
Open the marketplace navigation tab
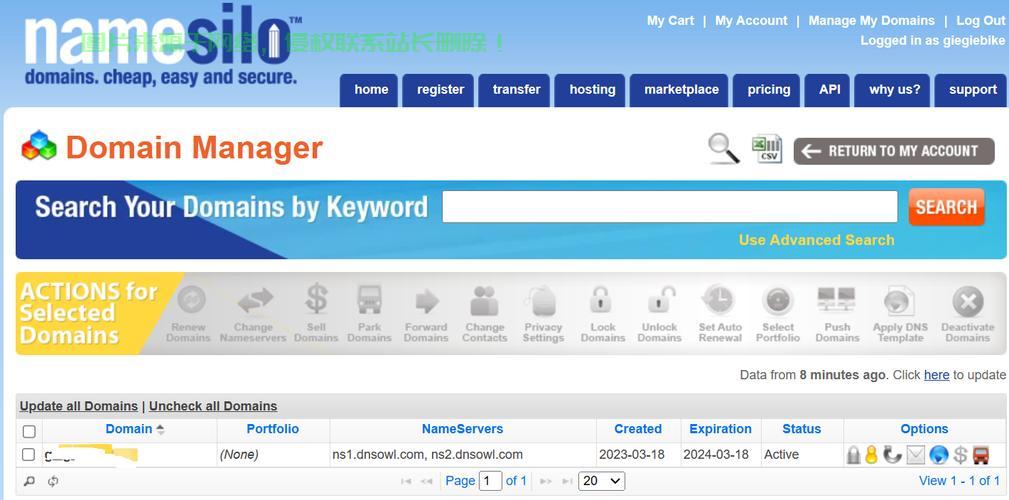[x=681, y=90]
